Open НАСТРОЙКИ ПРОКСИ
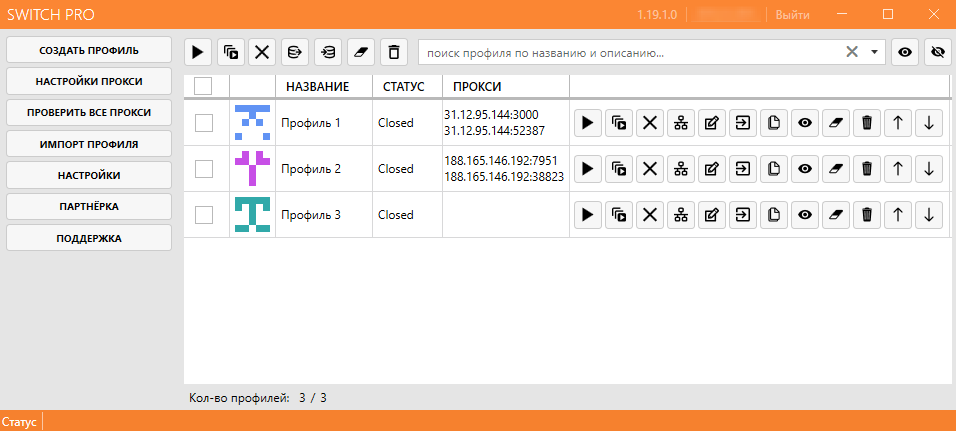The image size is (956, 431). [x=89, y=82]
